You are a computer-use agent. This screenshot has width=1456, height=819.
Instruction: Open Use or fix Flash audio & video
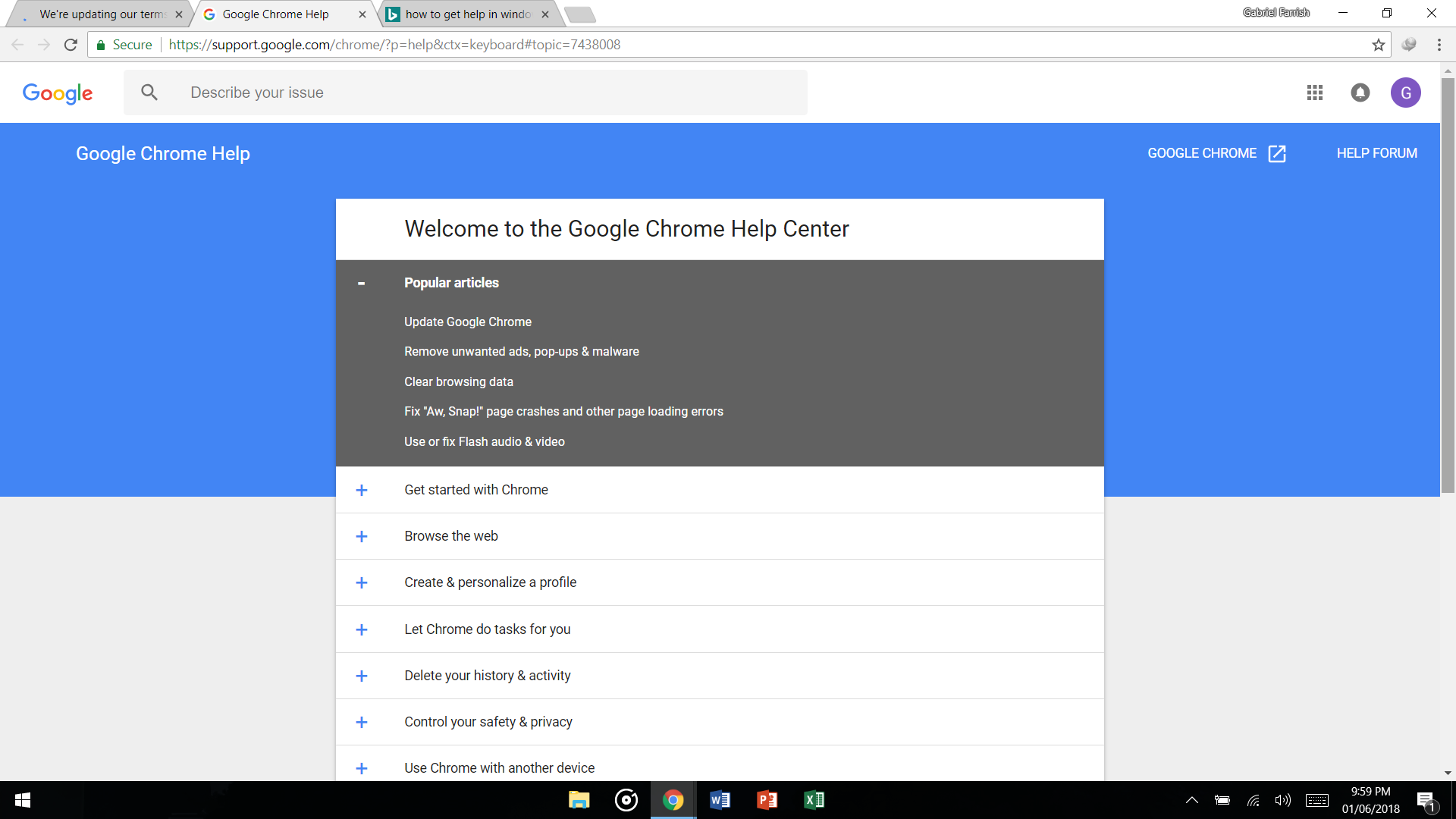(x=485, y=441)
